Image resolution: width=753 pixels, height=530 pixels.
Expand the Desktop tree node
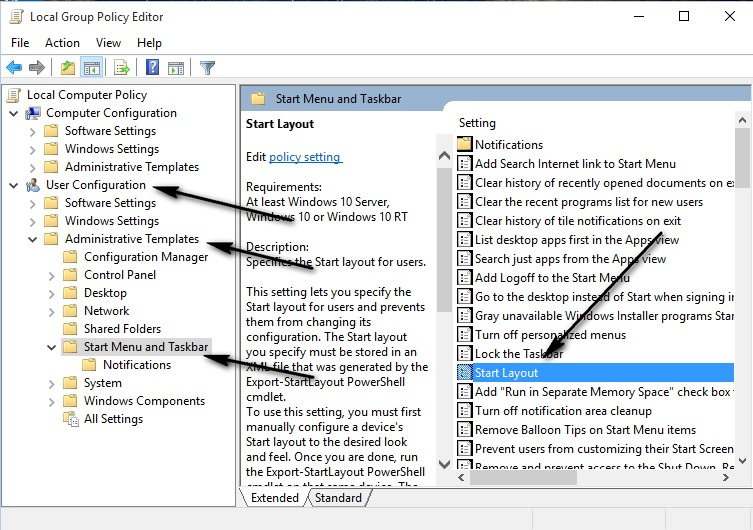pos(51,294)
